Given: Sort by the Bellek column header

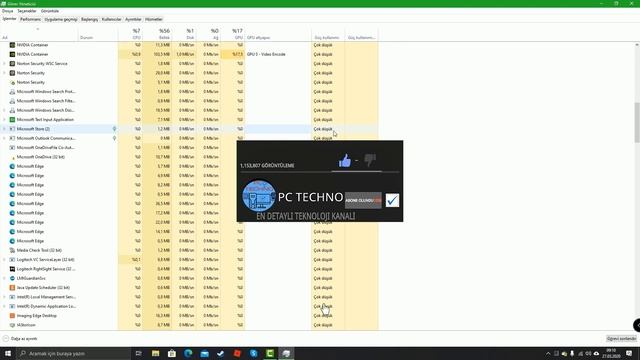Looking at the screenshot, I should point(157,34).
